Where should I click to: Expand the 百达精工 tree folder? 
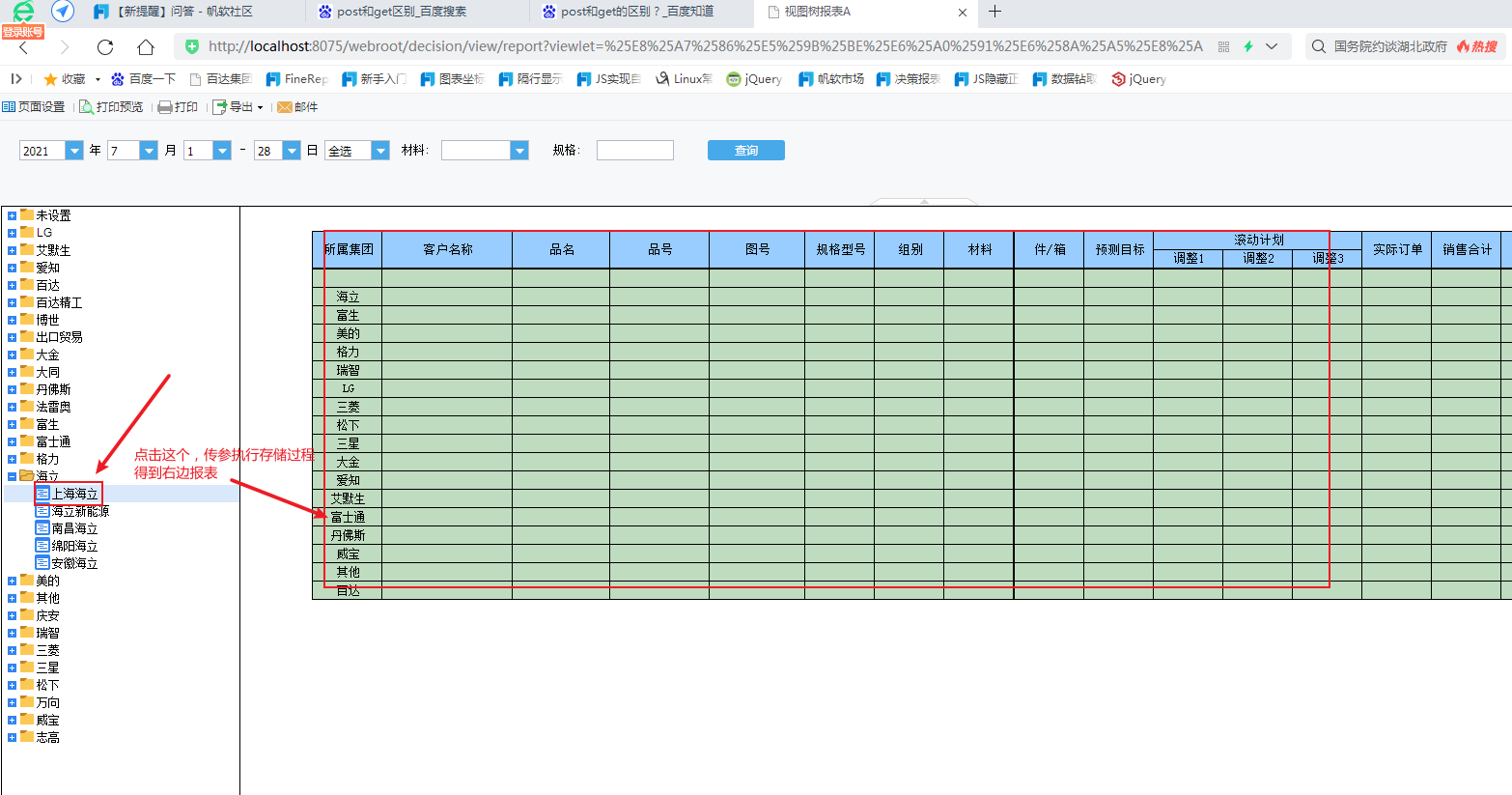point(12,302)
